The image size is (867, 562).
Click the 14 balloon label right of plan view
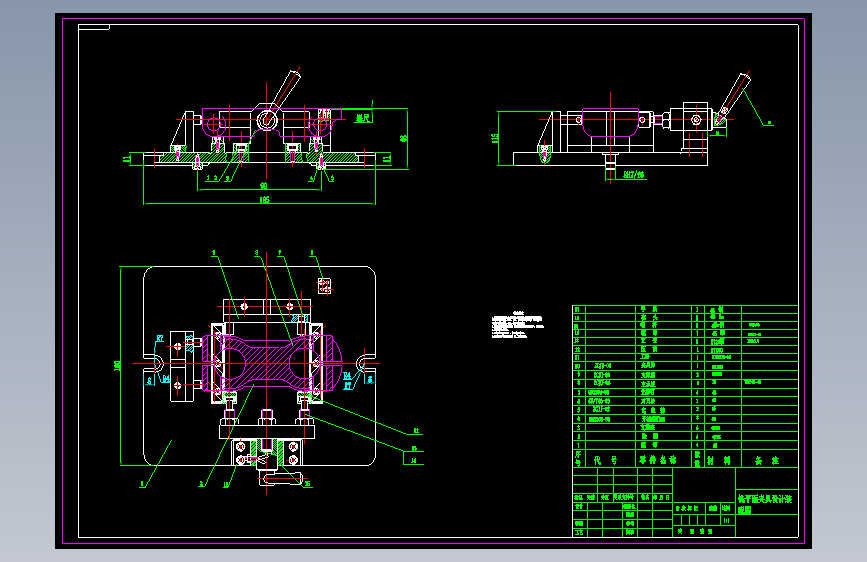pos(414,460)
